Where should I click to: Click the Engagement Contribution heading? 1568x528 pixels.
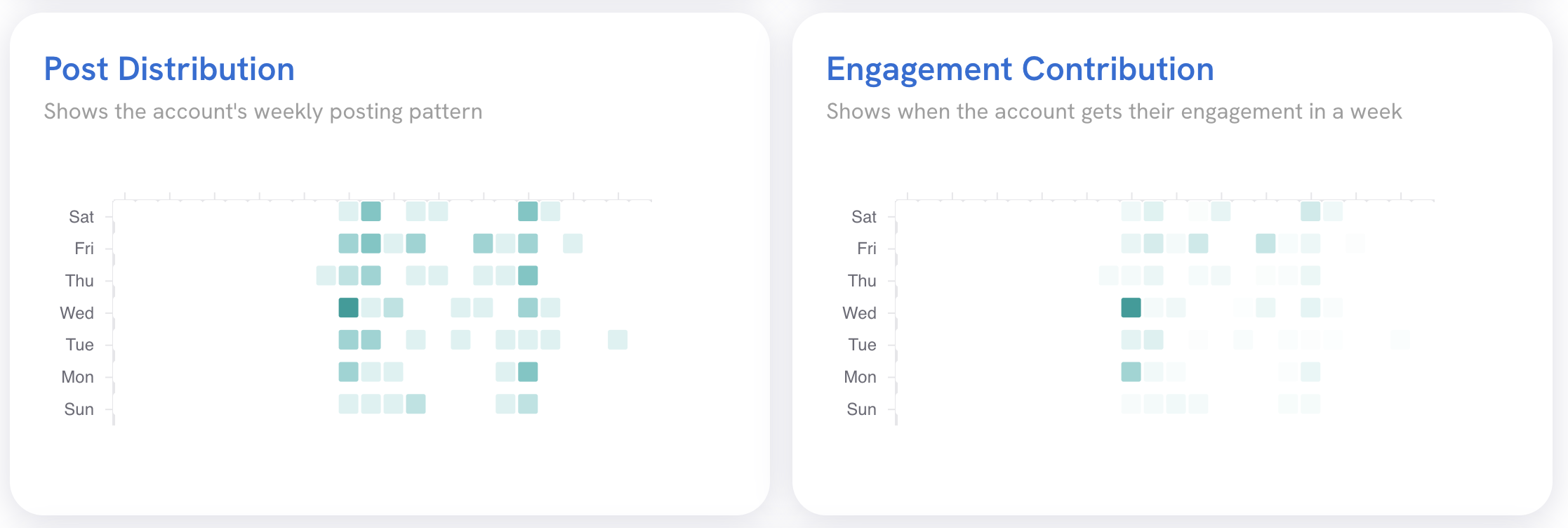click(1020, 70)
